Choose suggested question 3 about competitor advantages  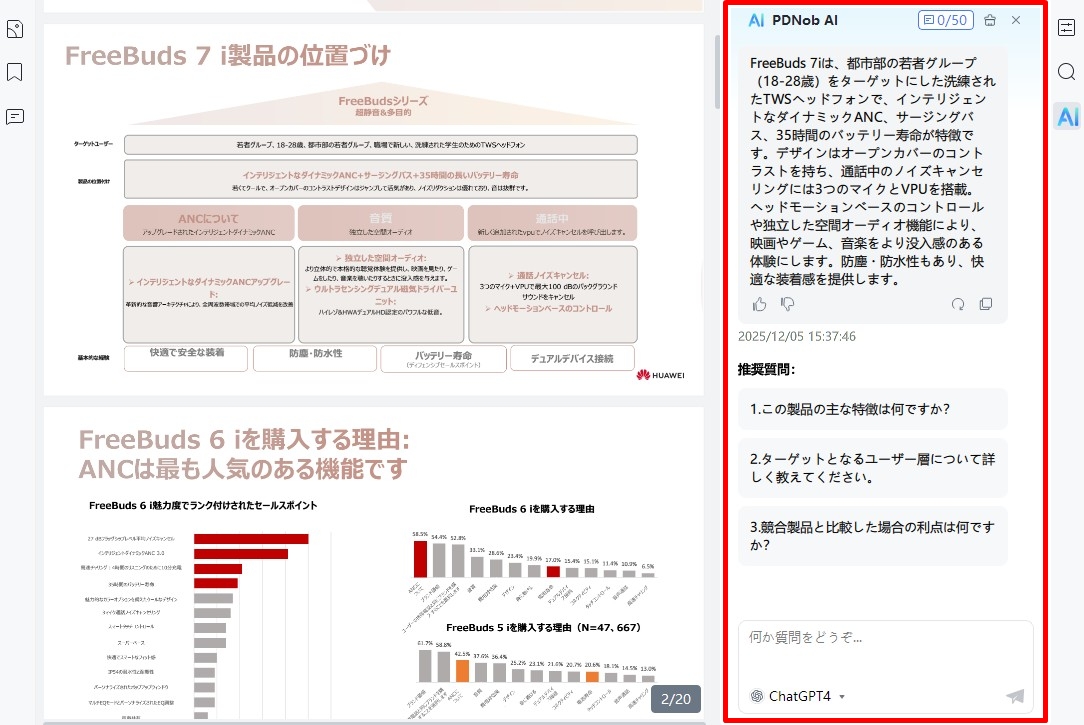tap(872, 536)
